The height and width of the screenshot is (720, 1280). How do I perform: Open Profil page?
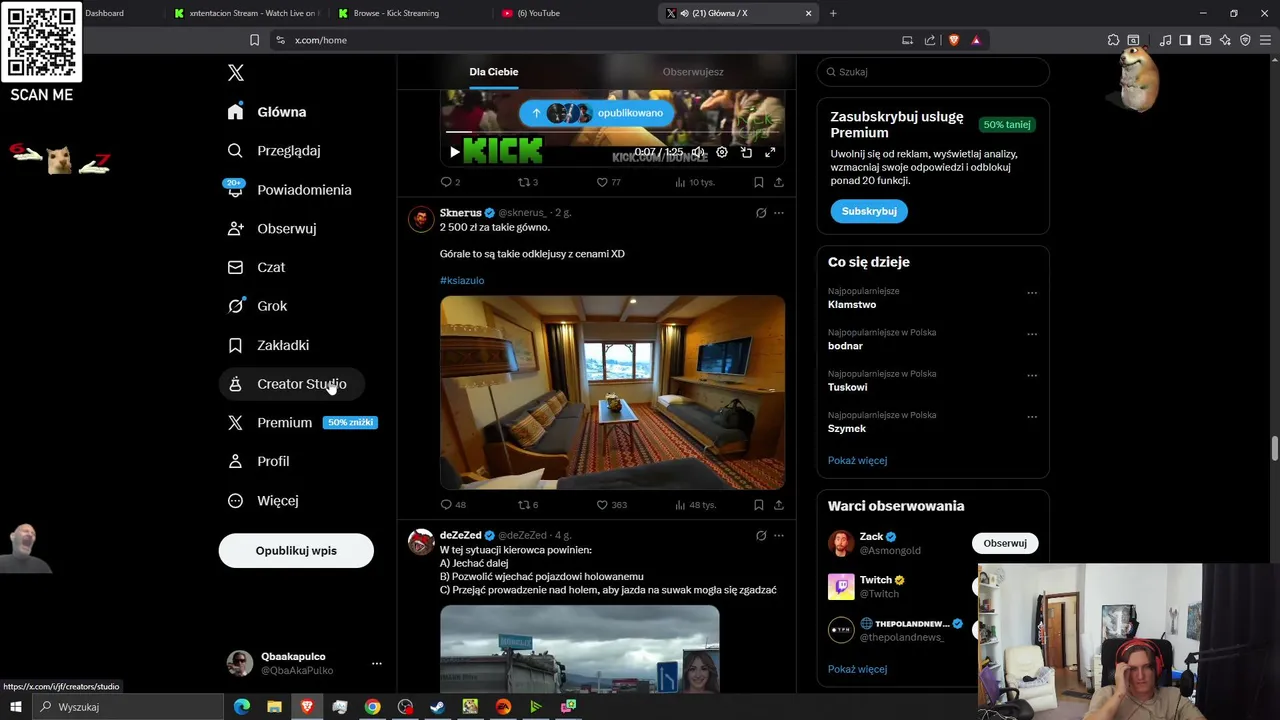tap(259, 461)
